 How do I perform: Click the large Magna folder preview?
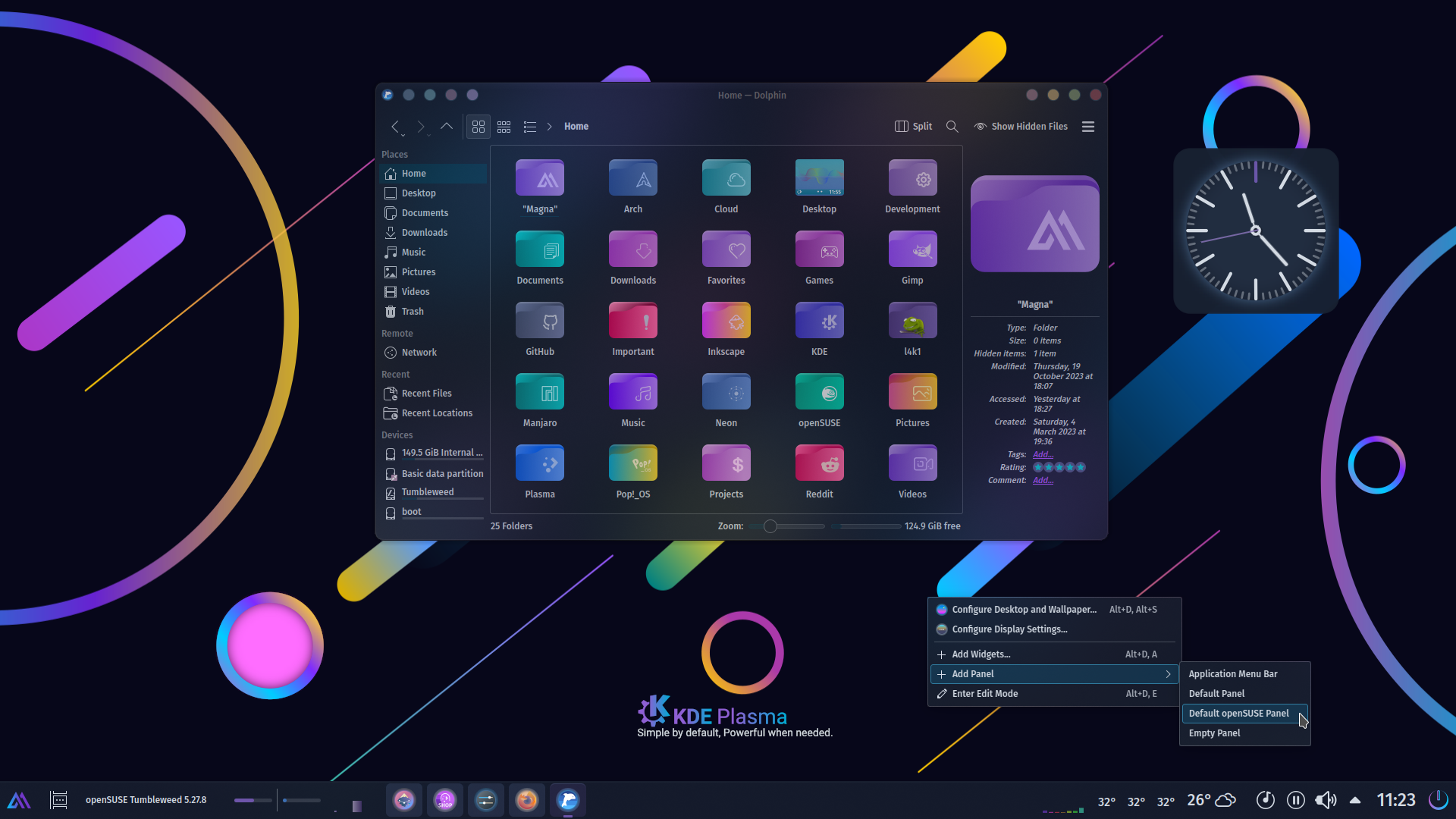click(1035, 224)
